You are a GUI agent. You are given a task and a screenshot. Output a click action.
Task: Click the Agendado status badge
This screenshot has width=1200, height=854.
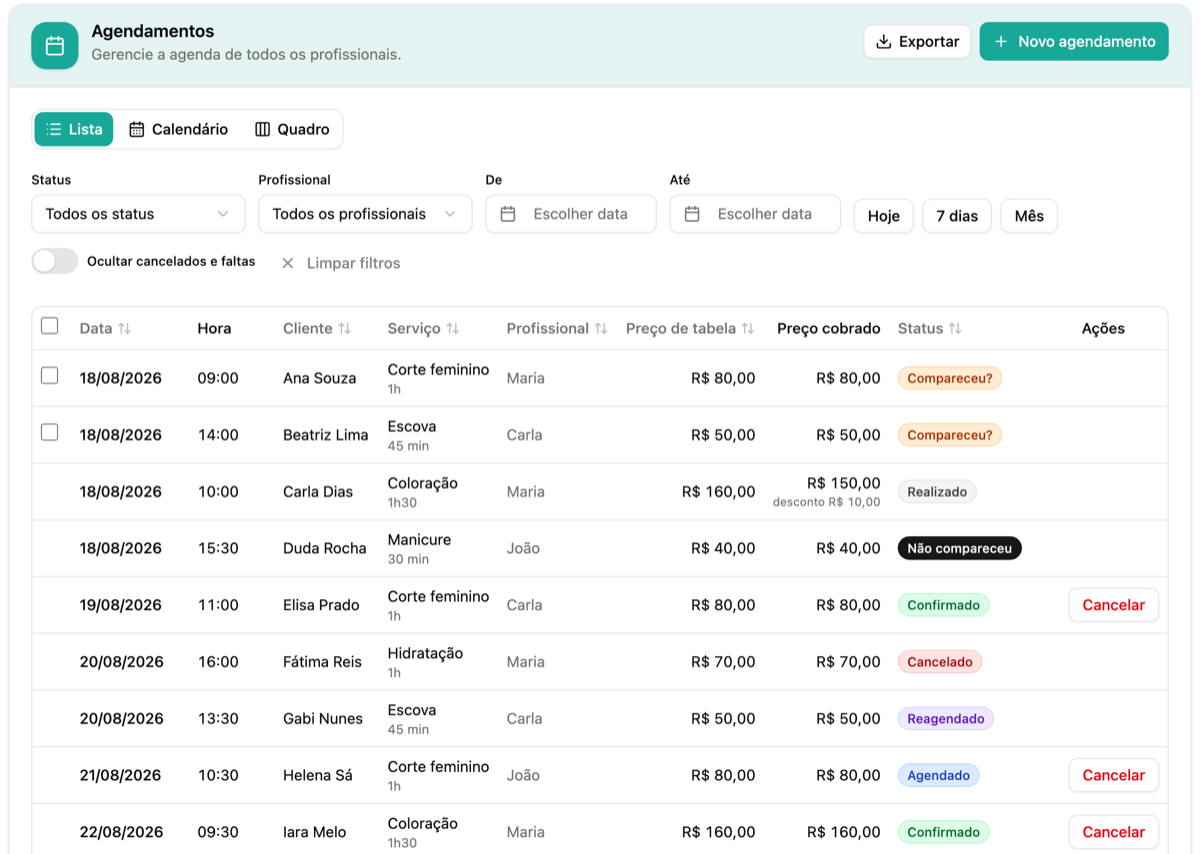[938, 775]
